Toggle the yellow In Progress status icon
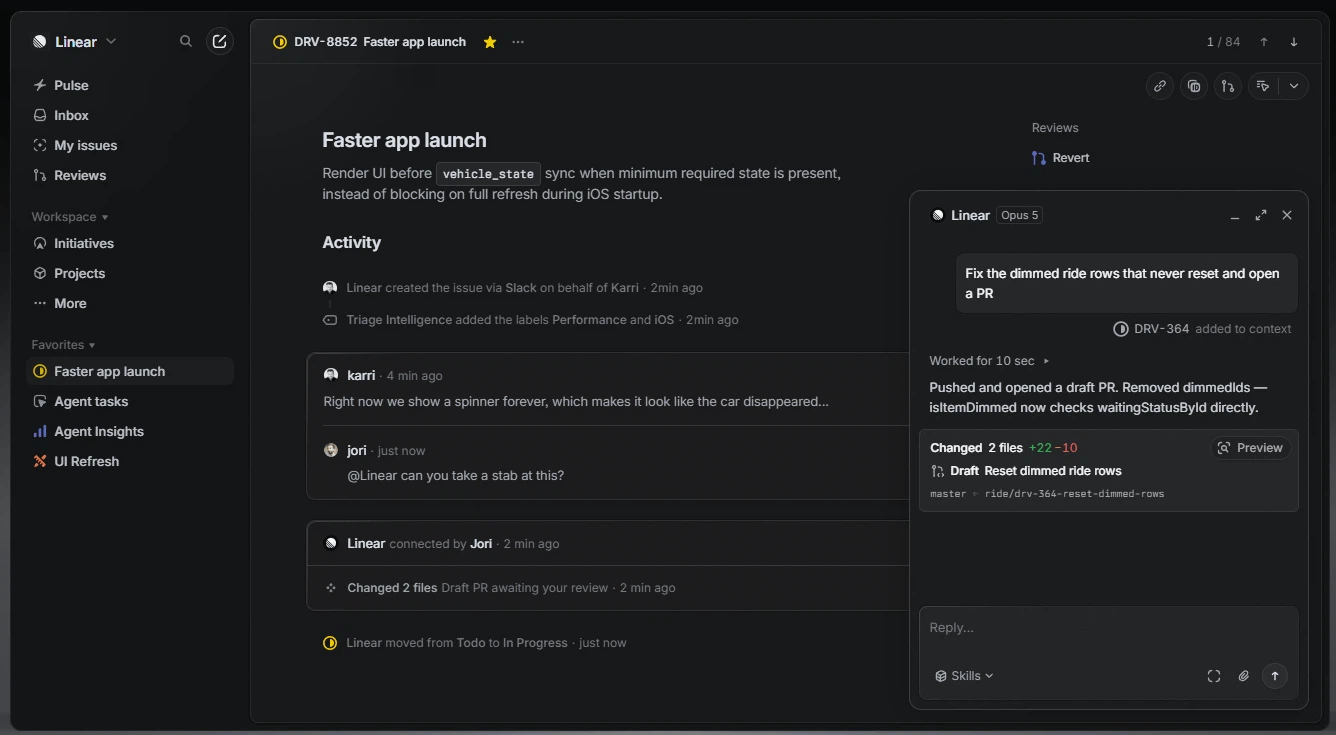Image resolution: width=1336 pixels, height=735 pixels. click(280, 42)
